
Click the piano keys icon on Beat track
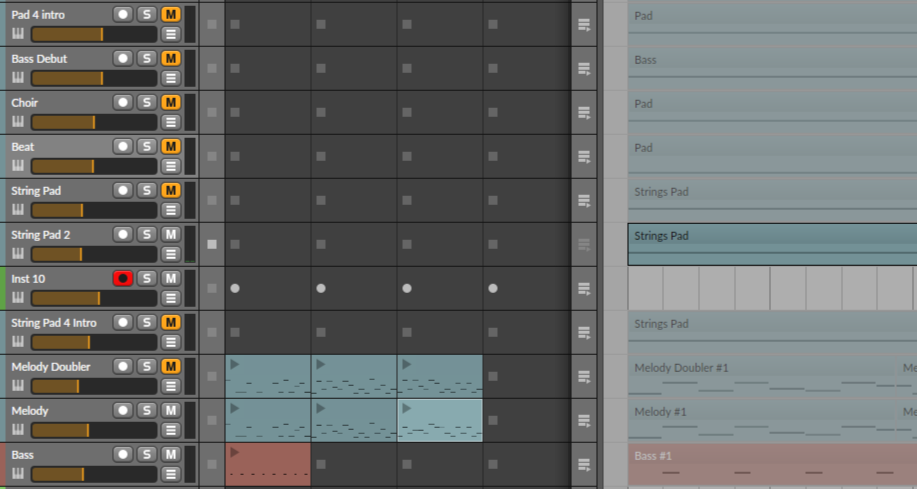[x=17, y=166]
